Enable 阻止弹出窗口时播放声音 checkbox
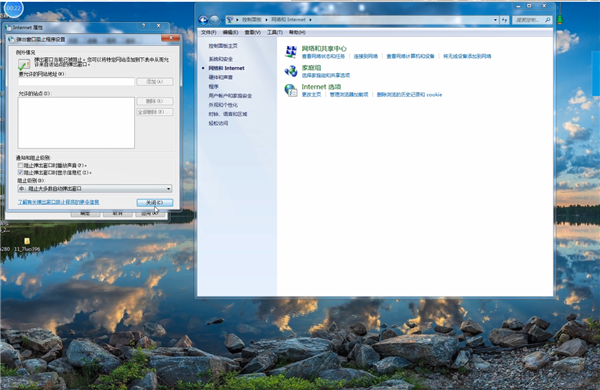Image resolution: width=600 pixels, height=390 pixels. [20, 165]
